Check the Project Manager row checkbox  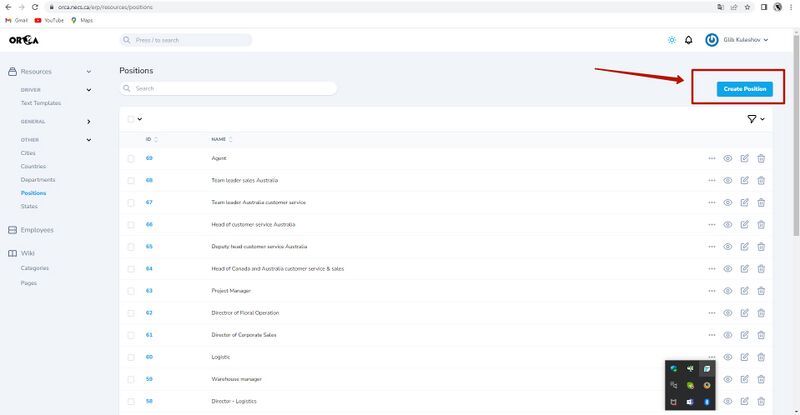pos(131,291)
